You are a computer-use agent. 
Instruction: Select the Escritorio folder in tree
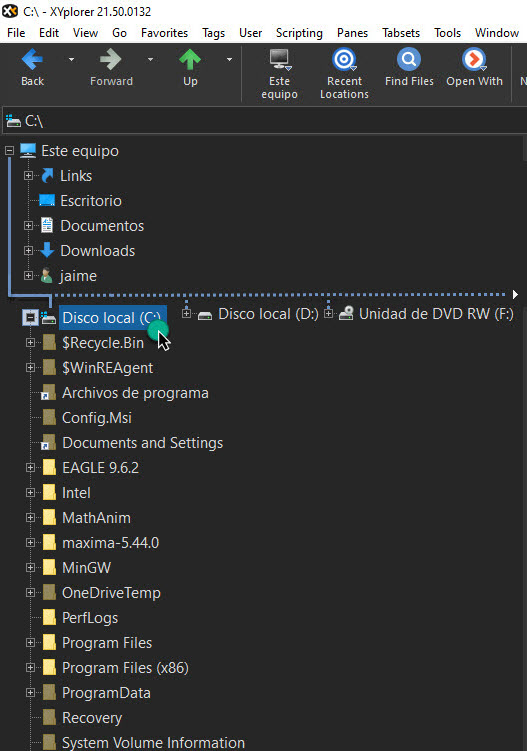tap(91, 200)
